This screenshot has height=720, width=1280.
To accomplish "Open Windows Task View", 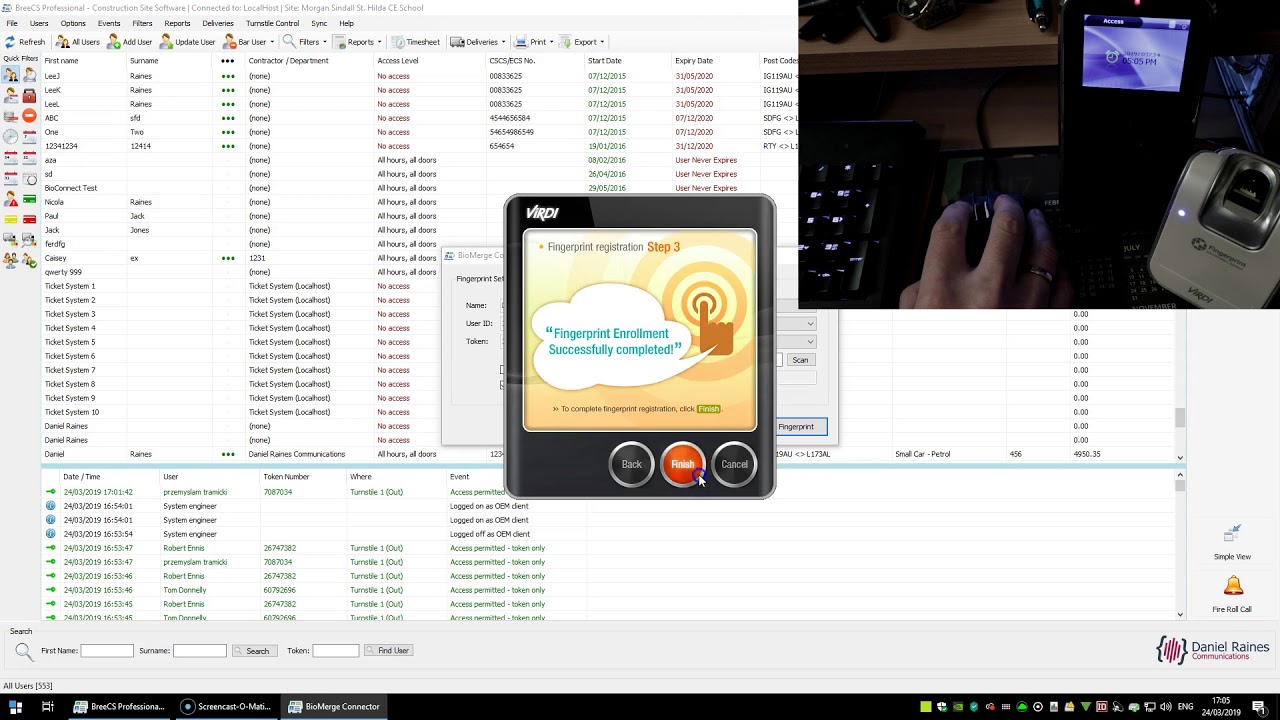I will click(x=47, y=707).
